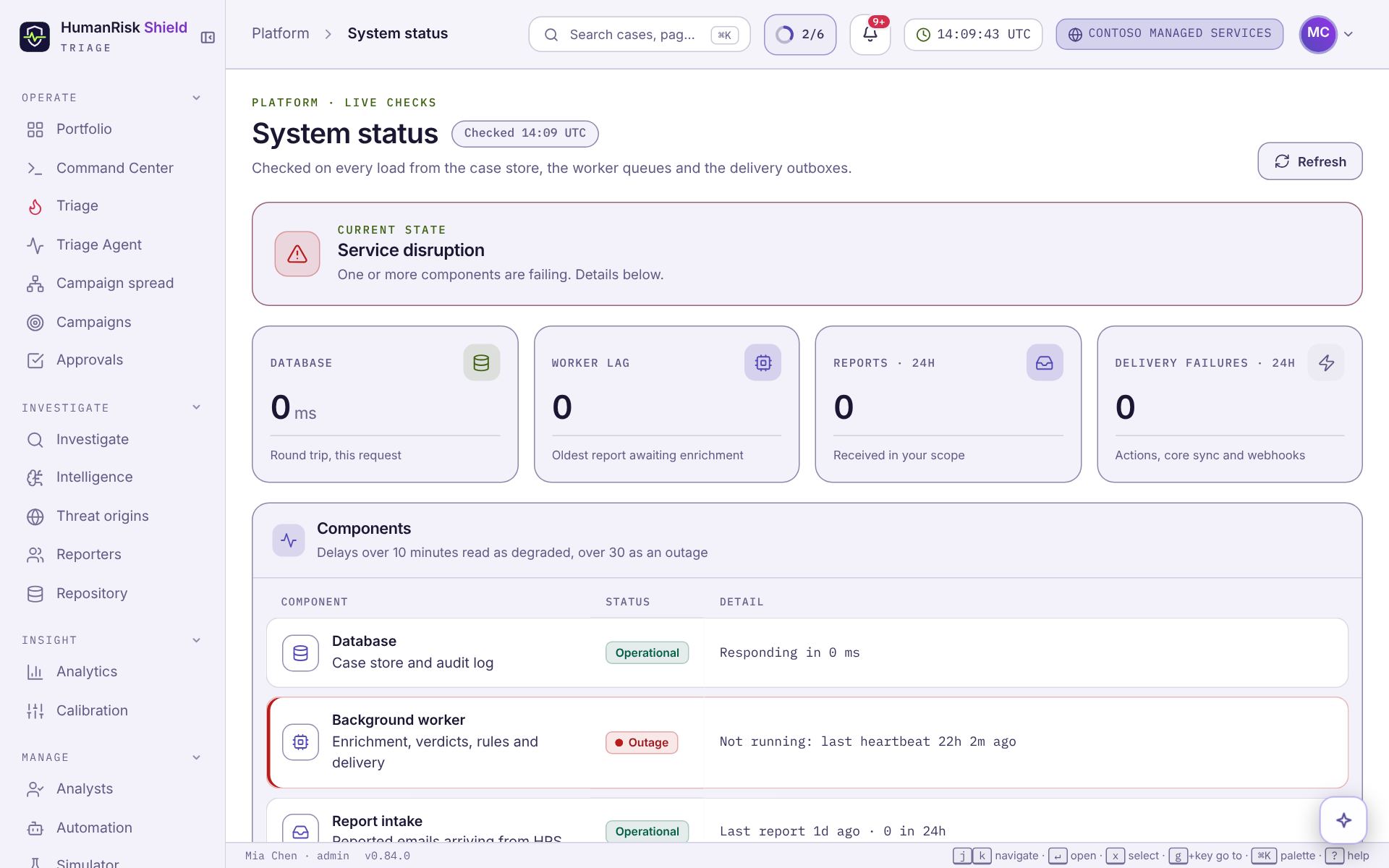
Task: Click the Delivery Failures lightning icon
Action: coord(1326,362)
